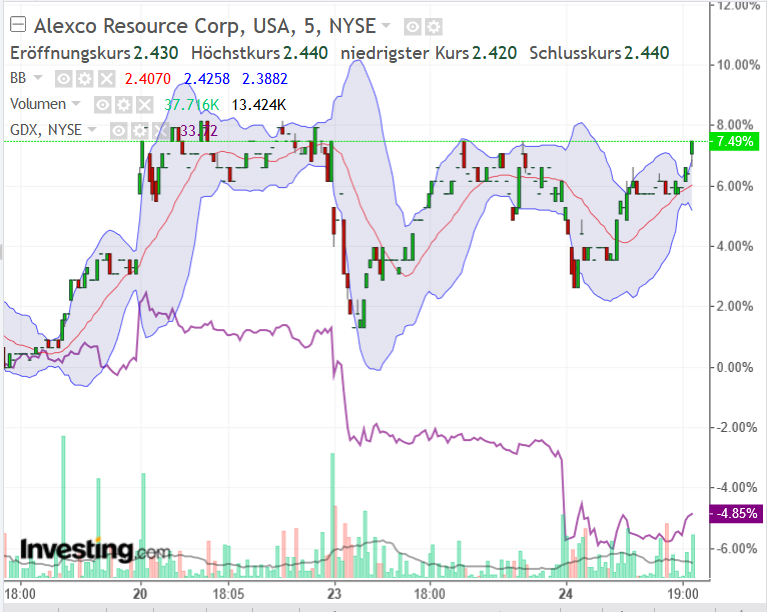Open the Volumen indicator dropdown arrow
The image size is (767, 612).
(x=76, y=104)
